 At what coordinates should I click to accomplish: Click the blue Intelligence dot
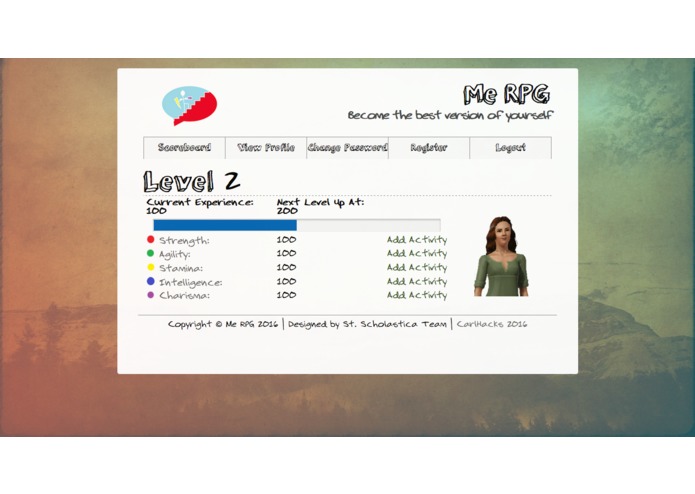click(x=151, y=281)
